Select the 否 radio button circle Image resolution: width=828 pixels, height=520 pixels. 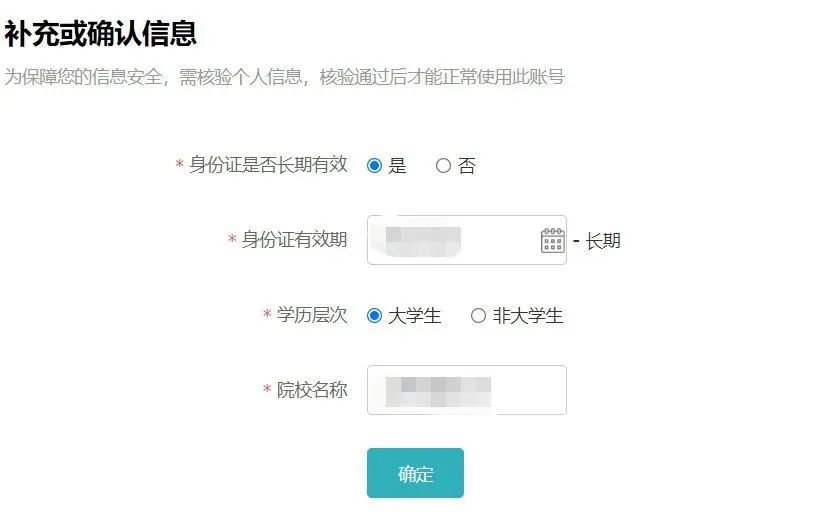[443, 166]
